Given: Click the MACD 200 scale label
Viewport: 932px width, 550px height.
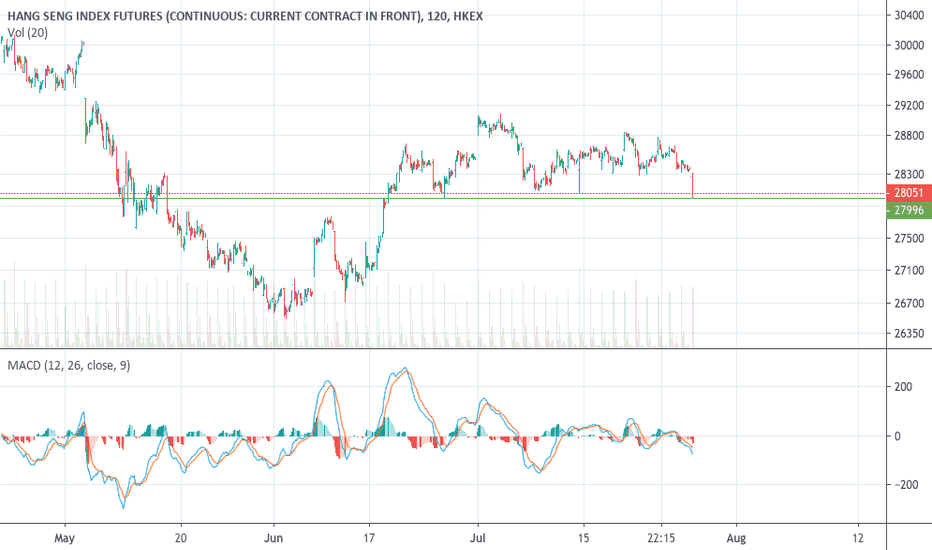Looking at the screenshot, I should (903, 386).
